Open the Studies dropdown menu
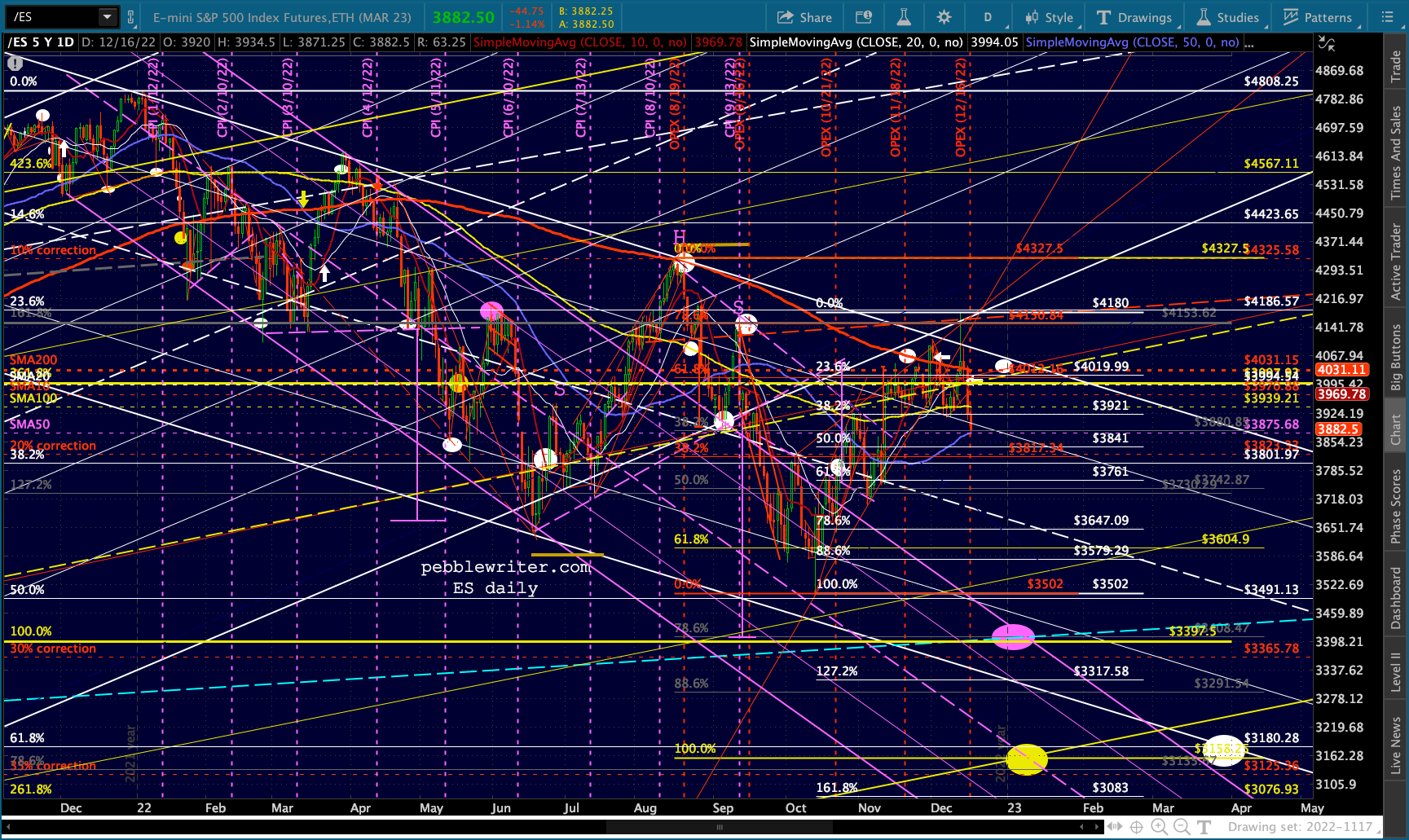The image size is (1409, 840). pos(1230,17)
